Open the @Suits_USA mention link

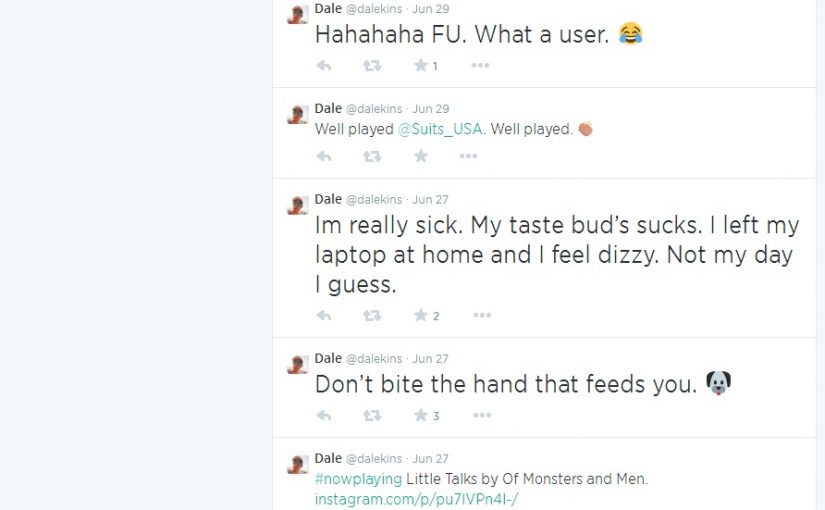pyautogui.click(x=440, y=129)
